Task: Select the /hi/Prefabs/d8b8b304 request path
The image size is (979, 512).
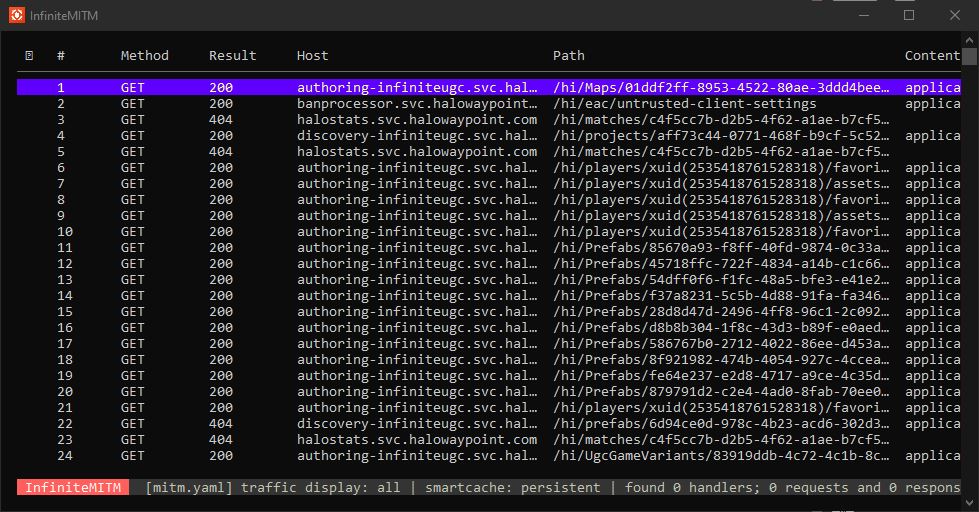Action: click(x=721, y=328)
